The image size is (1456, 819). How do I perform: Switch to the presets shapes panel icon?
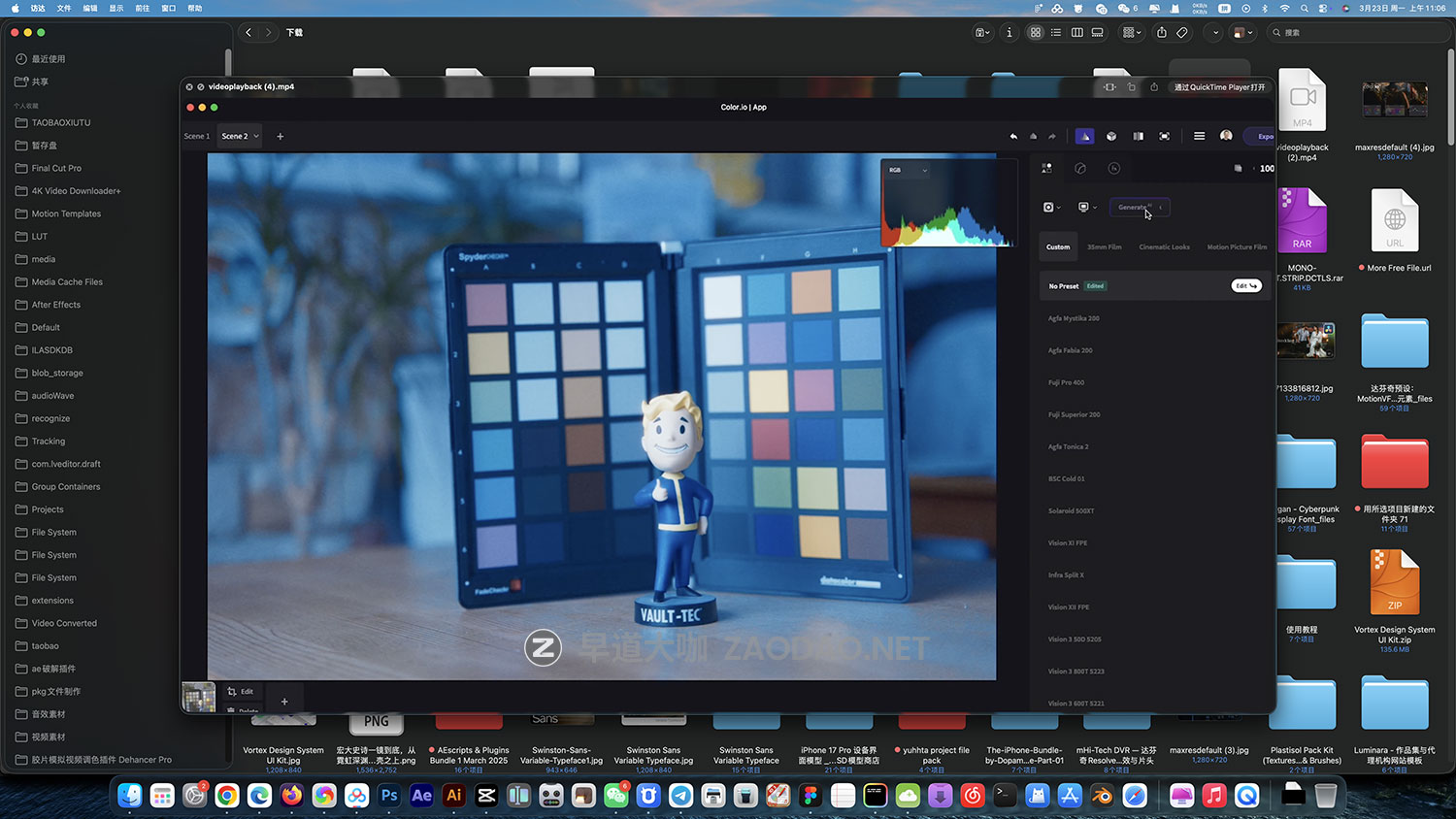pos(1046,168)
